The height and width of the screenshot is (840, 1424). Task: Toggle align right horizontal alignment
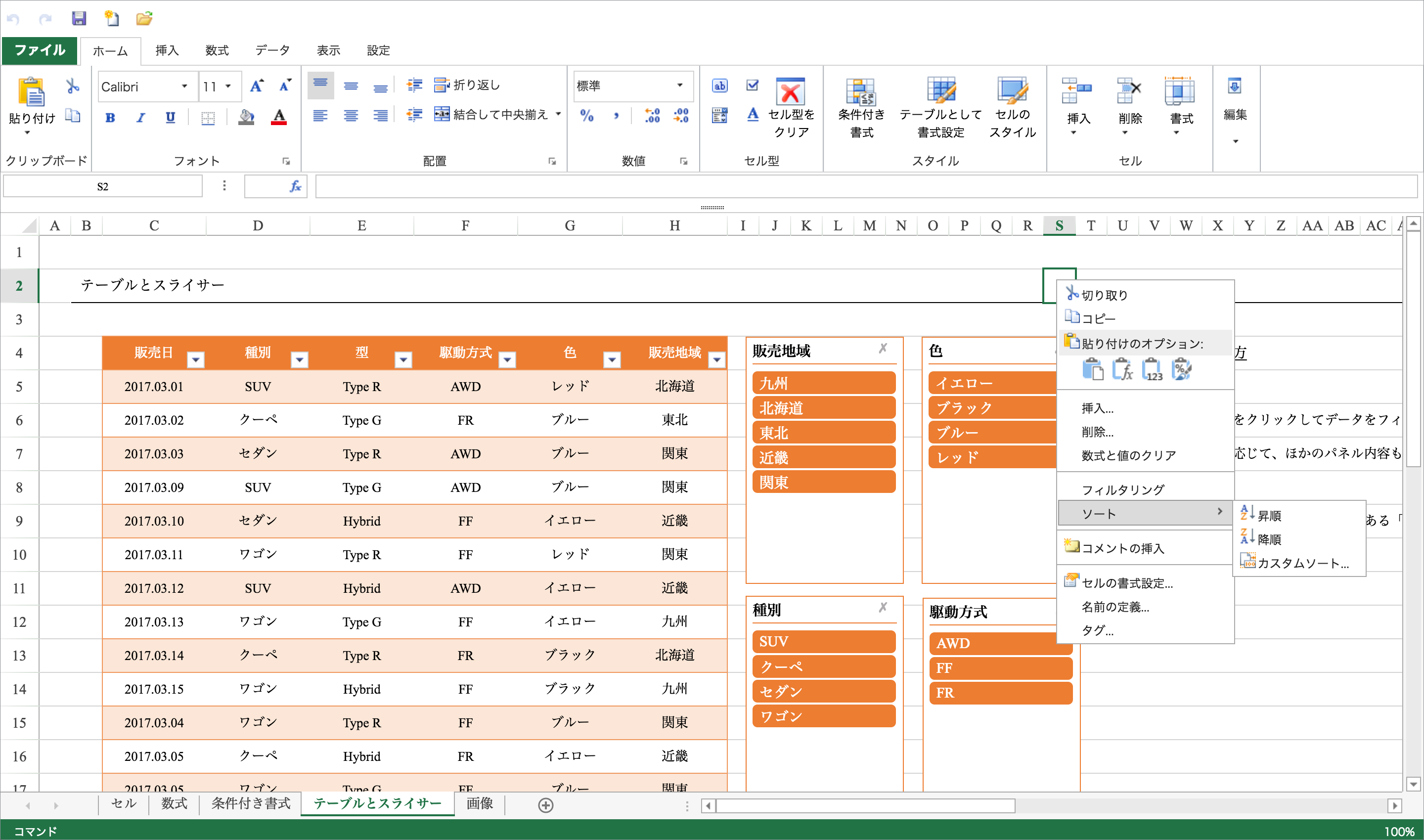[380, 116]
